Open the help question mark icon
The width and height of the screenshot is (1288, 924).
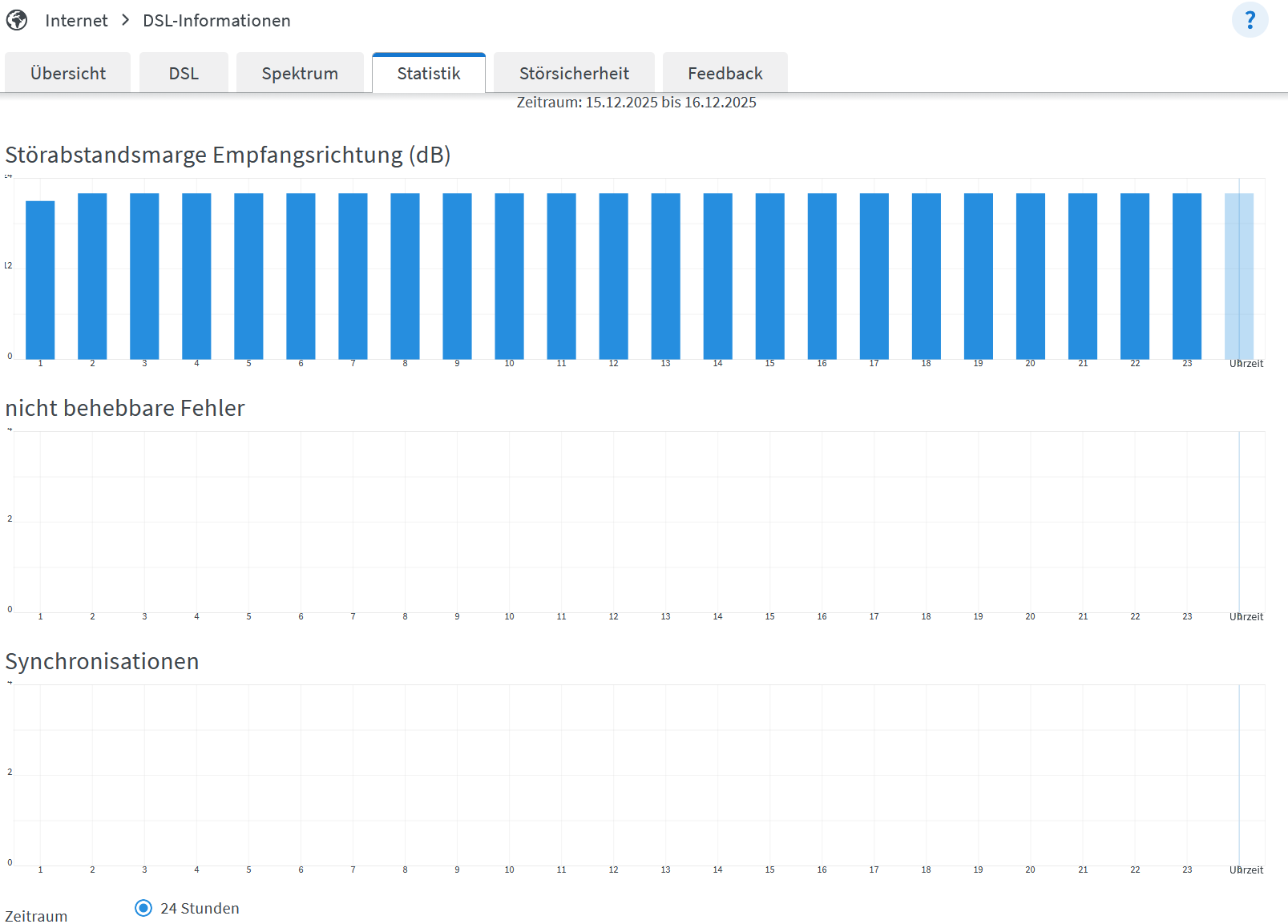(1250, 20)
